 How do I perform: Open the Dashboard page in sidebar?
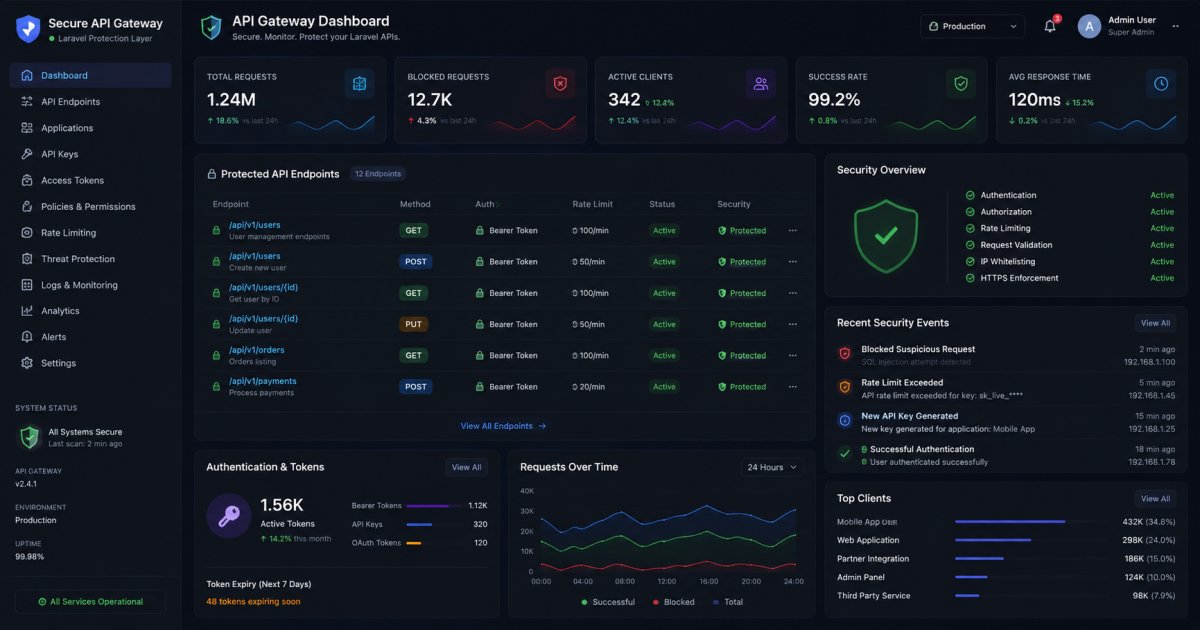coord(90,75)
